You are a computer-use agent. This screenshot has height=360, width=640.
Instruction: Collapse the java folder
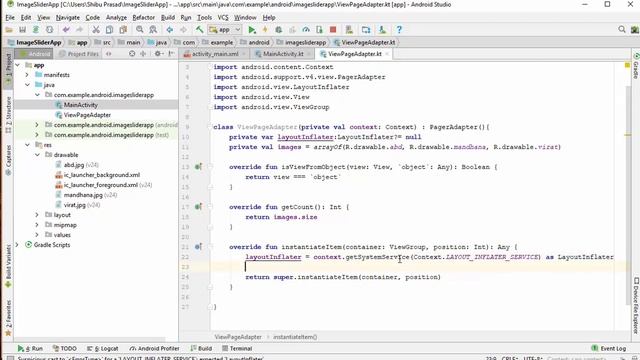tap(27, 85)
